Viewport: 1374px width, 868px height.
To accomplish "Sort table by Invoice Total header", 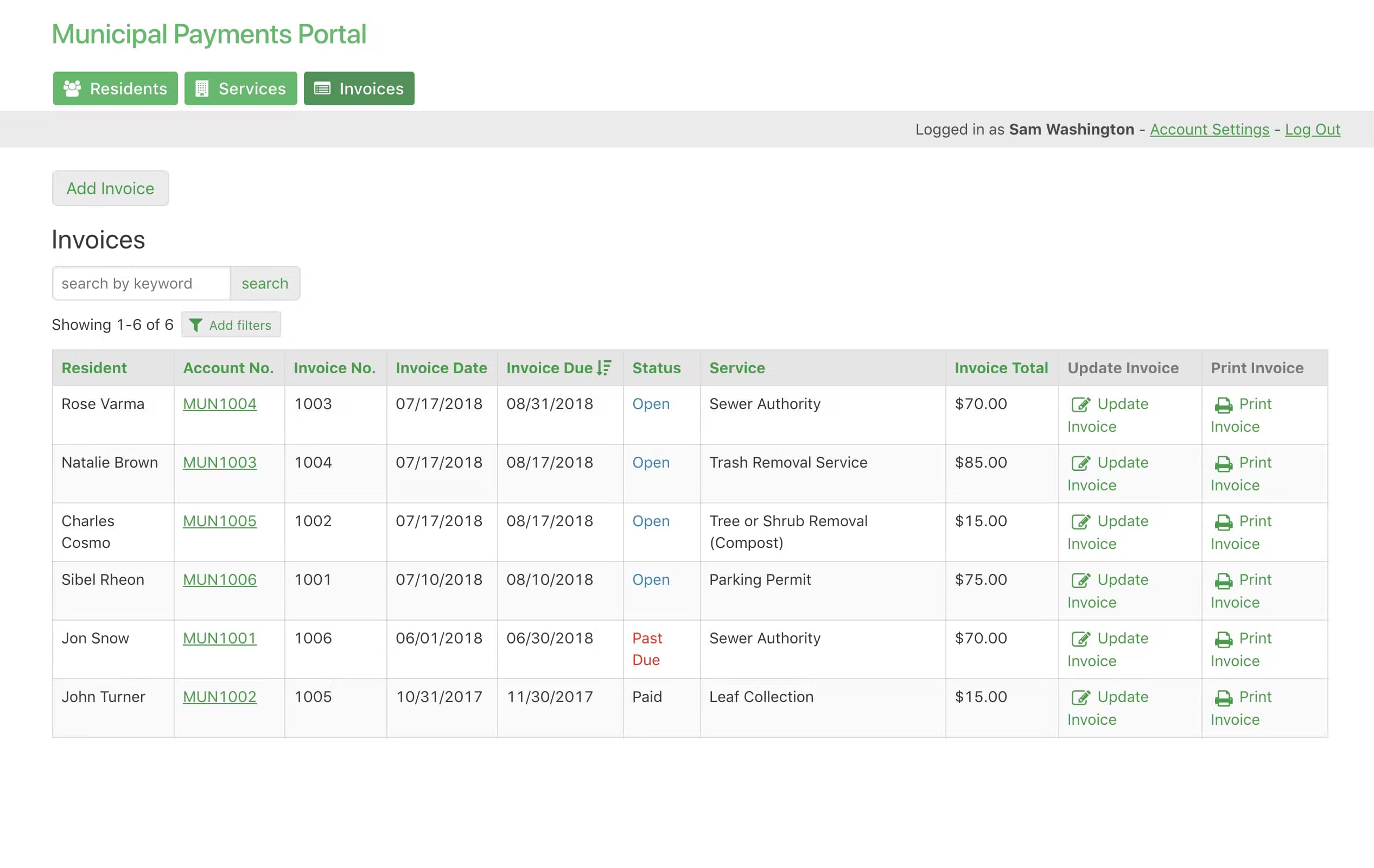I will (1001, 368).
